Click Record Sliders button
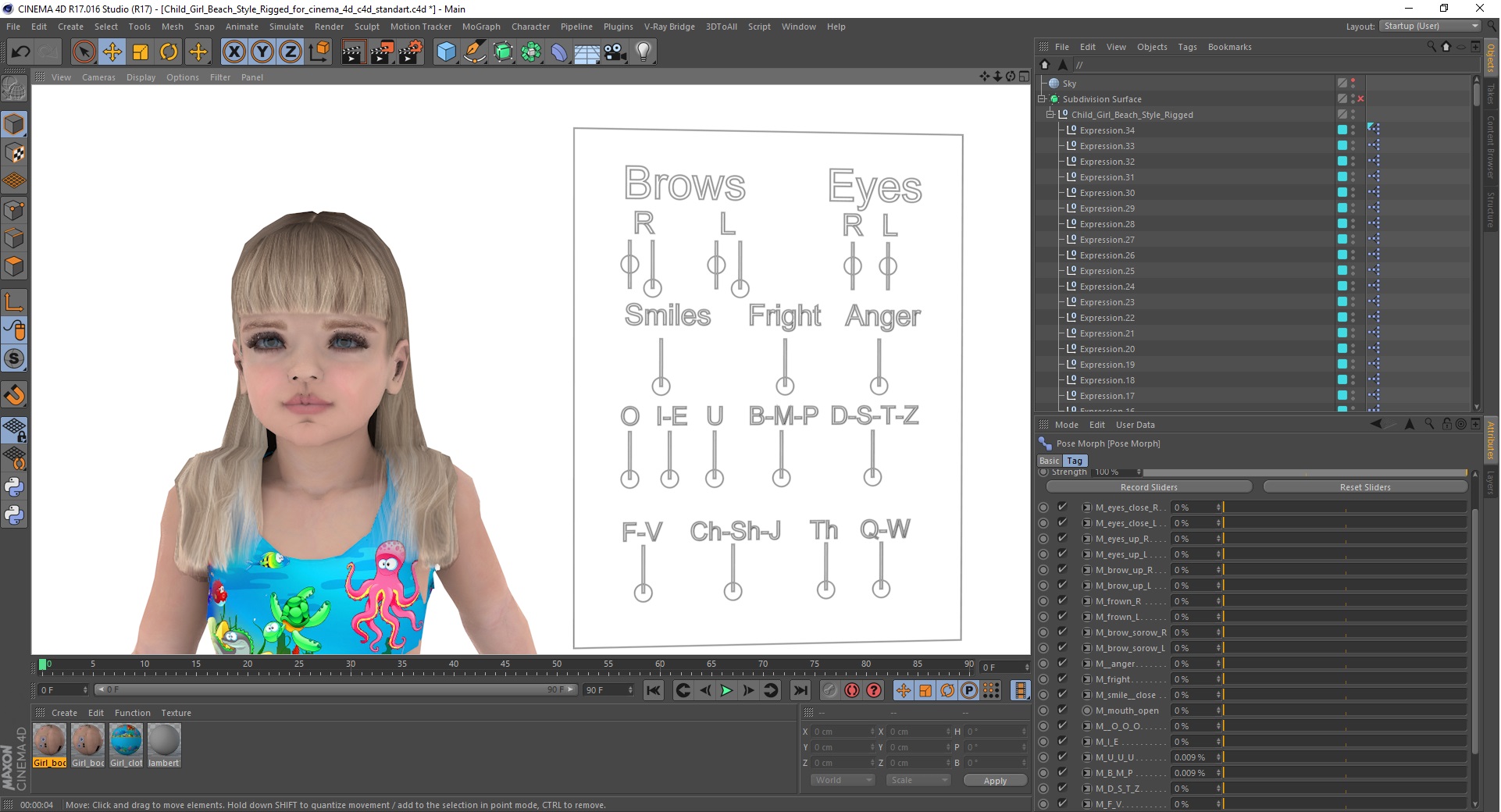 1149,487
